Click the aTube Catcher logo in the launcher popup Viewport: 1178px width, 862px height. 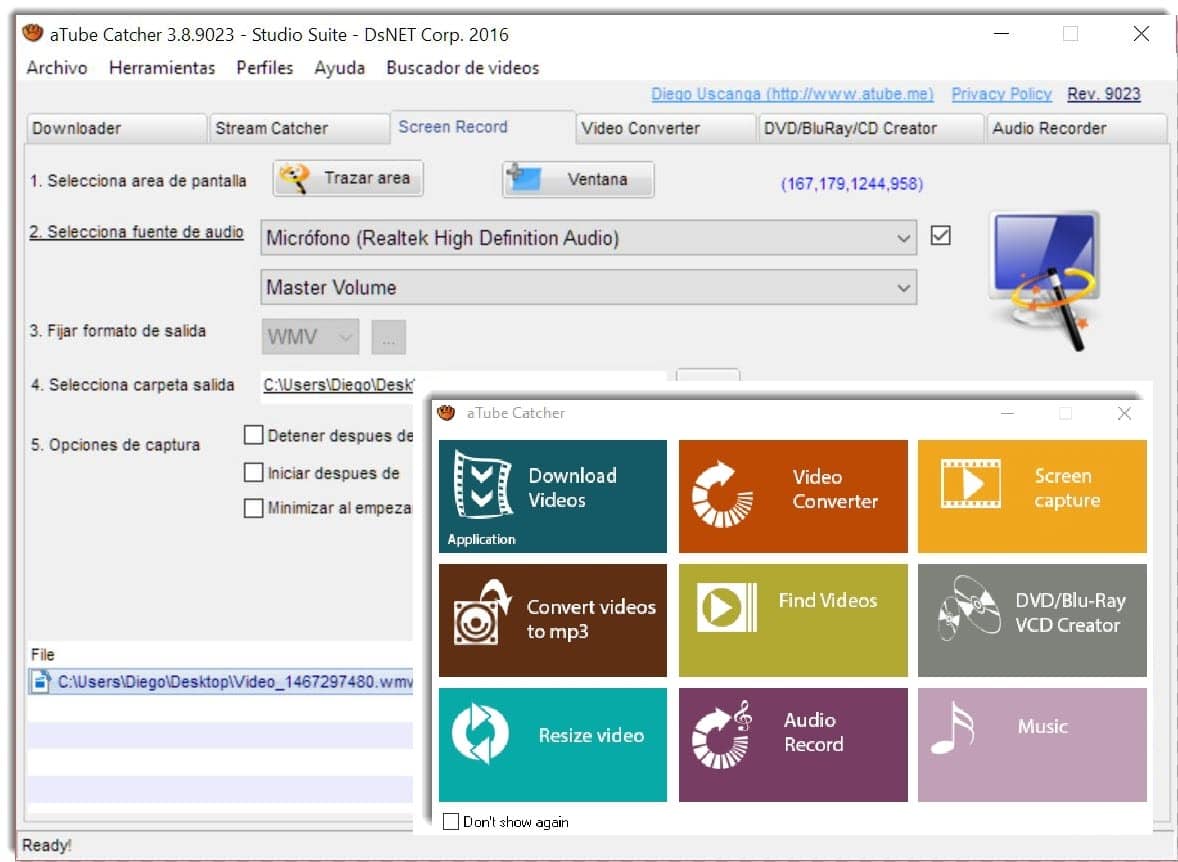(x=446, y=413)
